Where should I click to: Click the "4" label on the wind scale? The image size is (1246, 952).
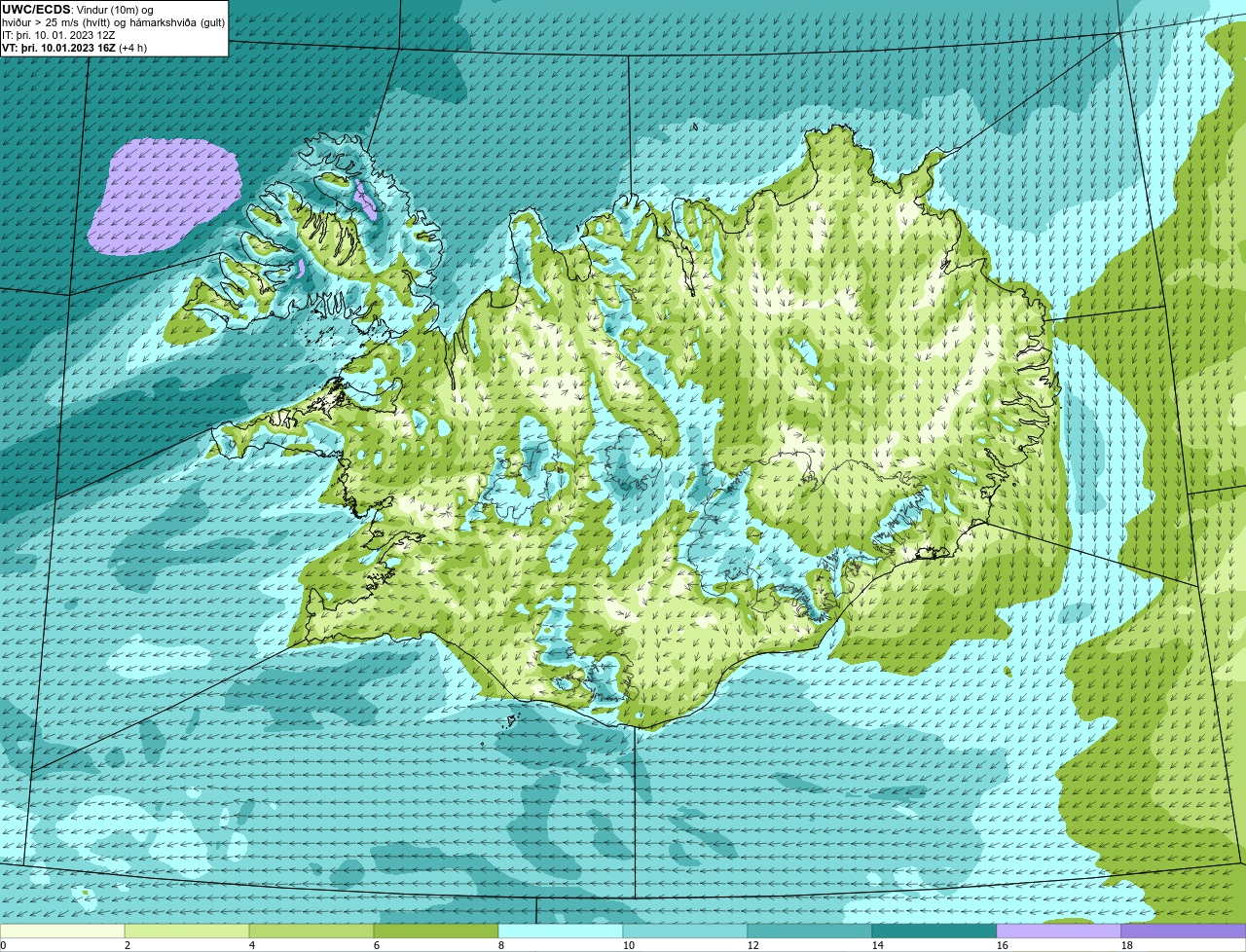pyautogui.click(x=252, y=945)
